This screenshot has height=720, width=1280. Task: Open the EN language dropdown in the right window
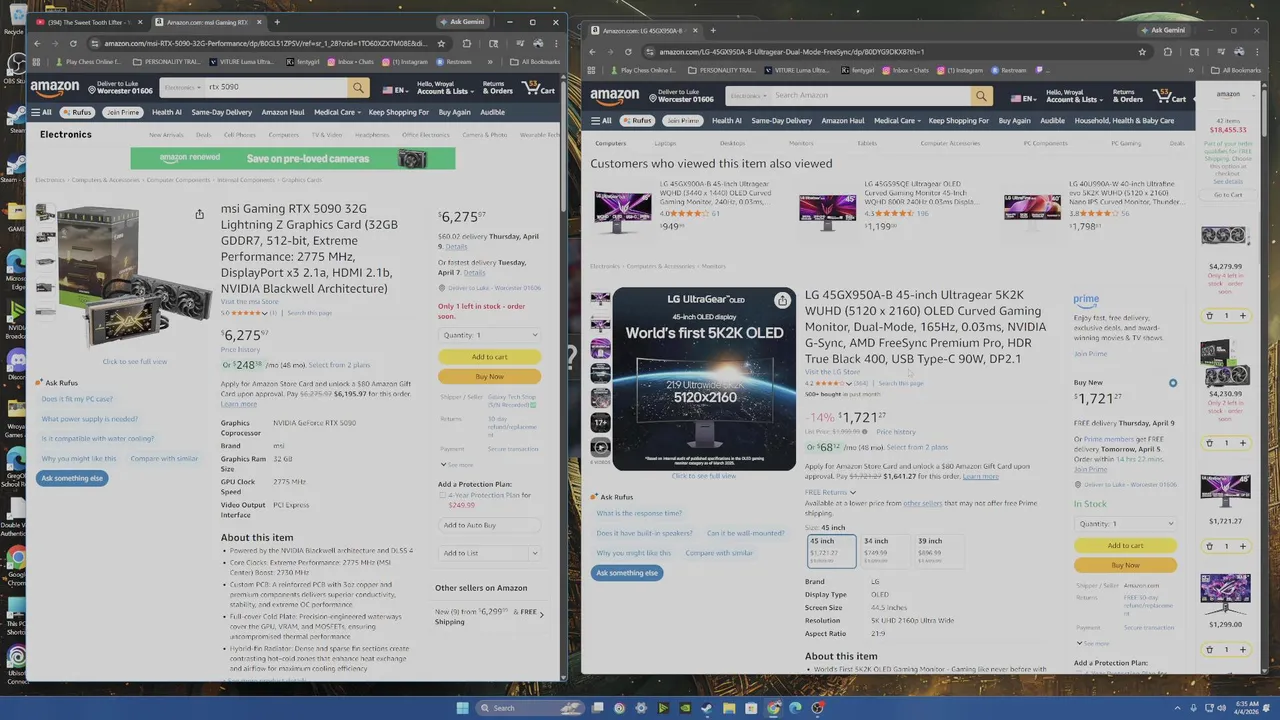1023,98
